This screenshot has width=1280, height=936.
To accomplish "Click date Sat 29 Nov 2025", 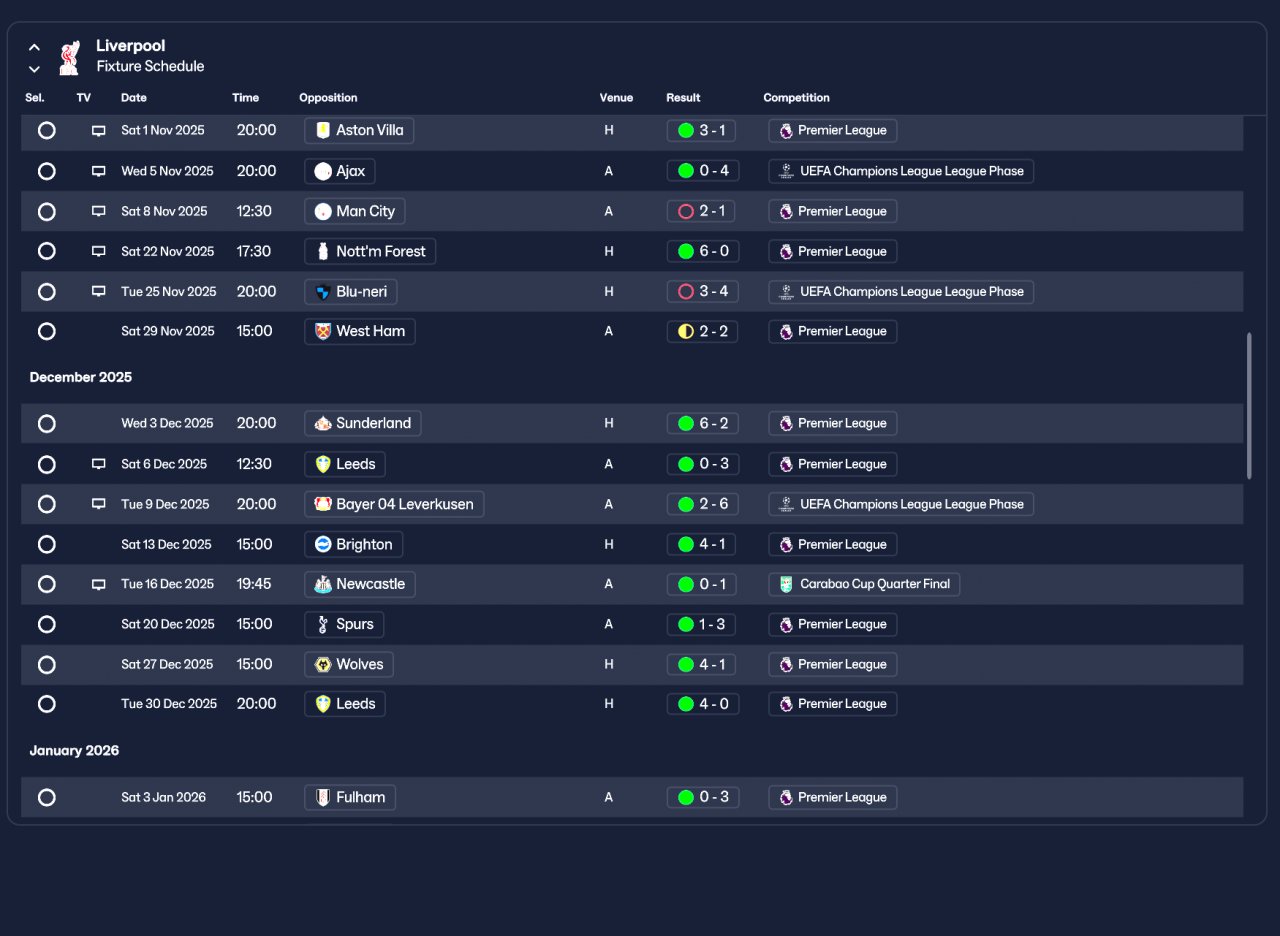I will pyautogui.click(x=168, y=331).
